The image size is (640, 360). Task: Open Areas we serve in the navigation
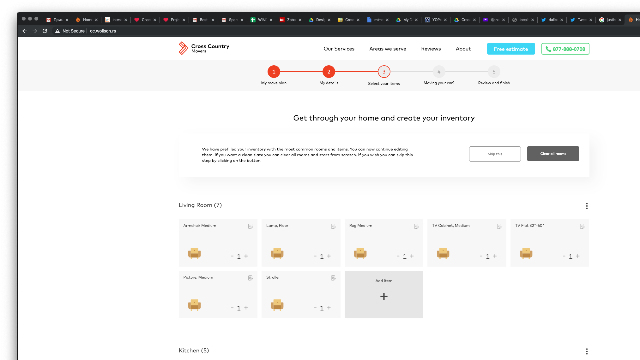pyautogui.click(x=388, y=49)
